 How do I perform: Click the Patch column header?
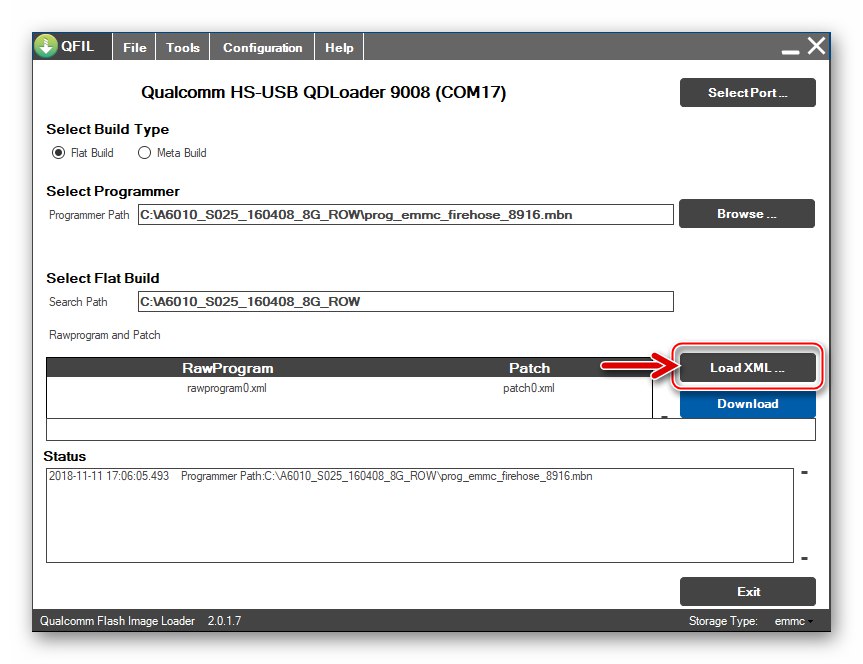click(529, 368)
